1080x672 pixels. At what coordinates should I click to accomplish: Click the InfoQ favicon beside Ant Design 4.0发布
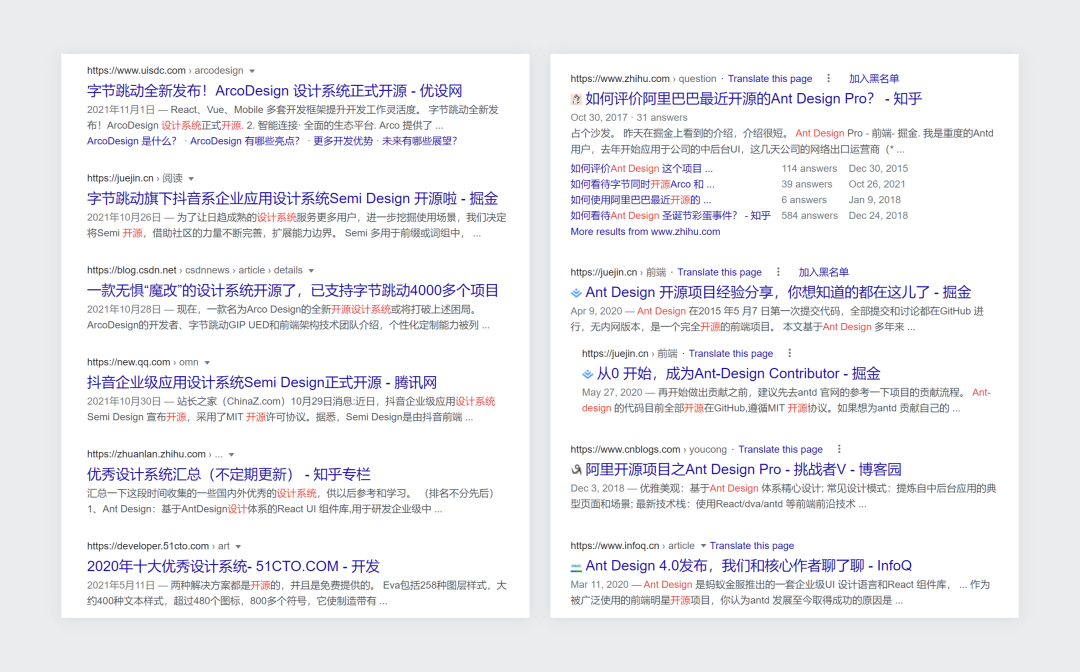[576, 566]
